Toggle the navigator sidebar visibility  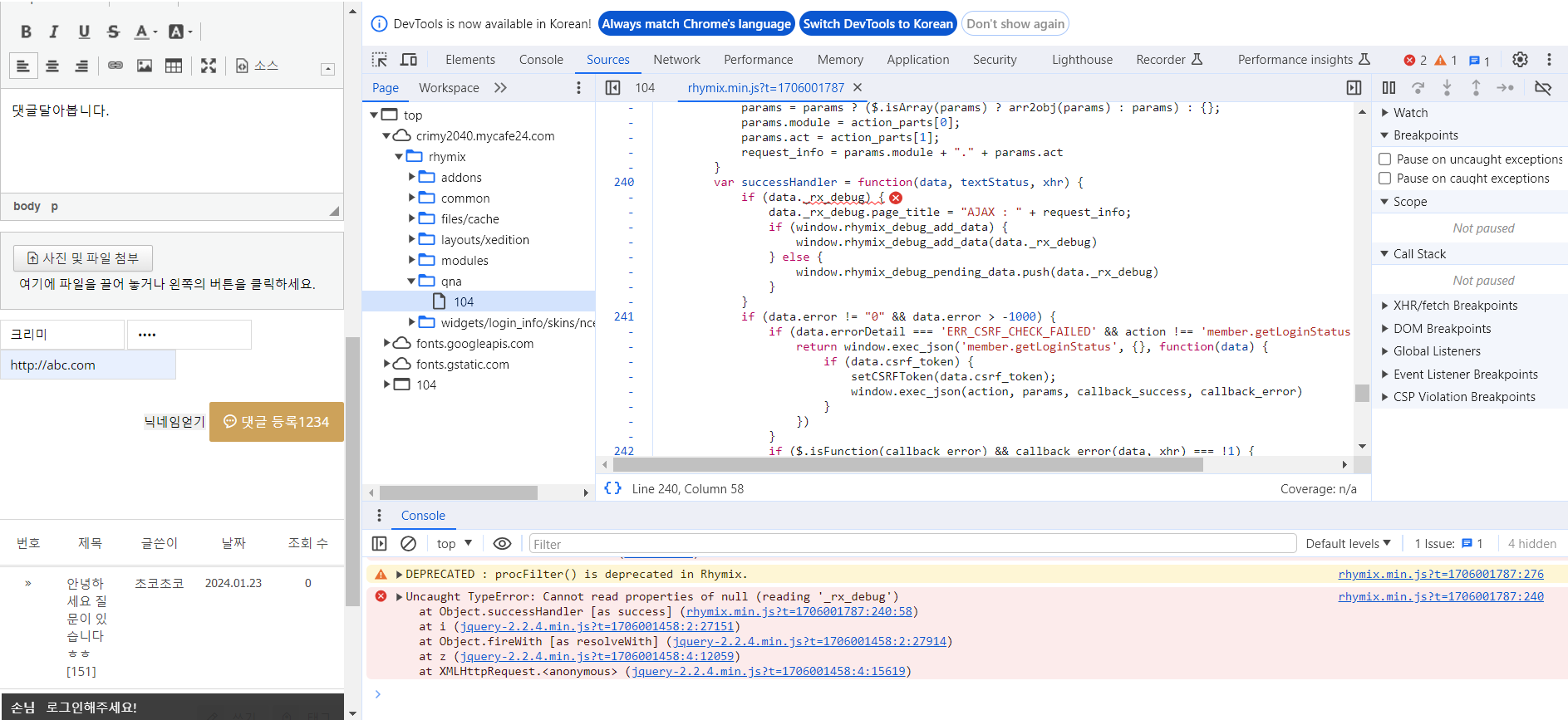click(612, 88)
